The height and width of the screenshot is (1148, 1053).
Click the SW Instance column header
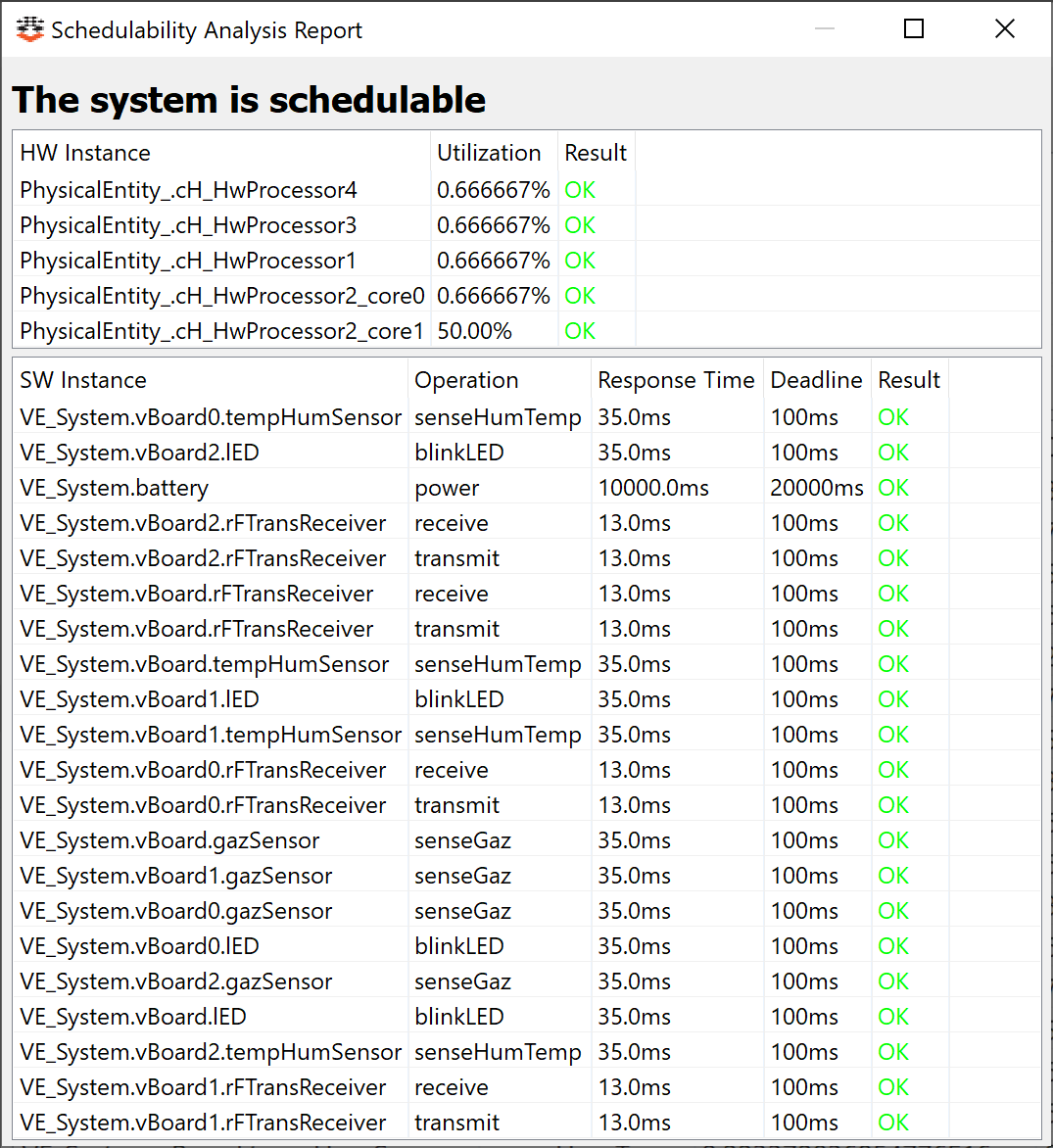210,380
